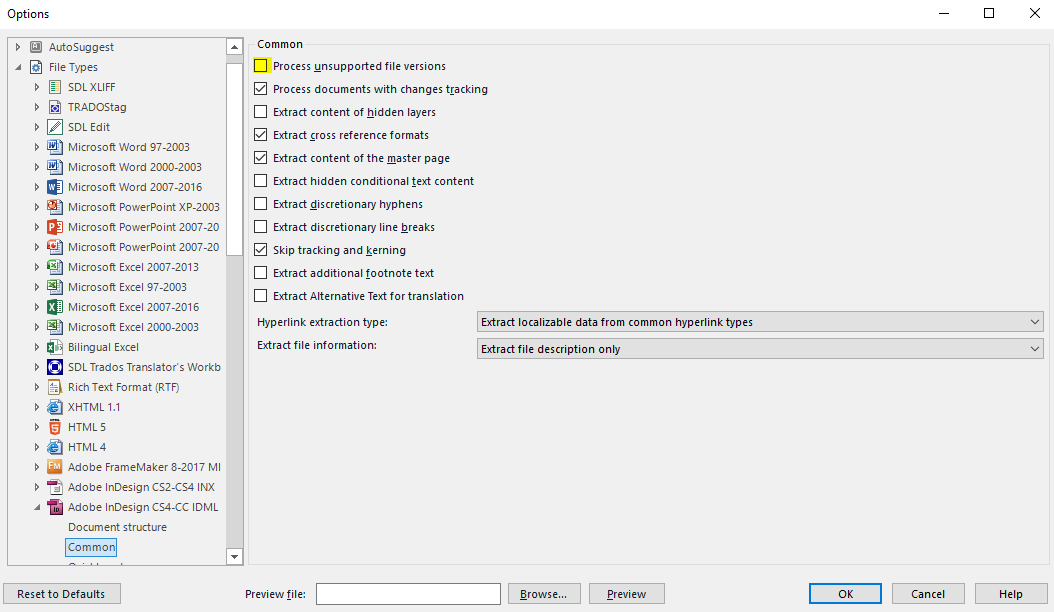The image size is (1054, 612).
Task: Uncheck Extract cross reference formats
Action: [261, 135]
